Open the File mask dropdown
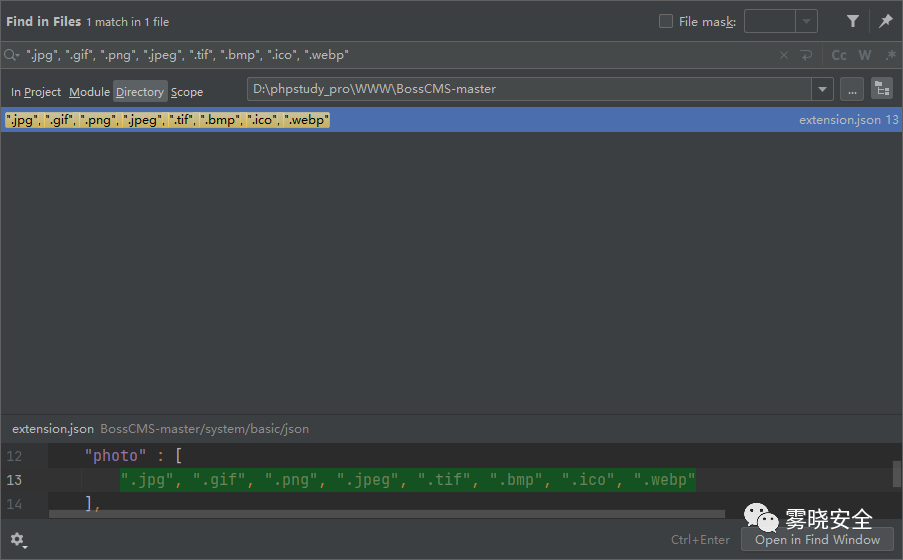The width and height of the screenshot is (903, 560). [806, 21]
